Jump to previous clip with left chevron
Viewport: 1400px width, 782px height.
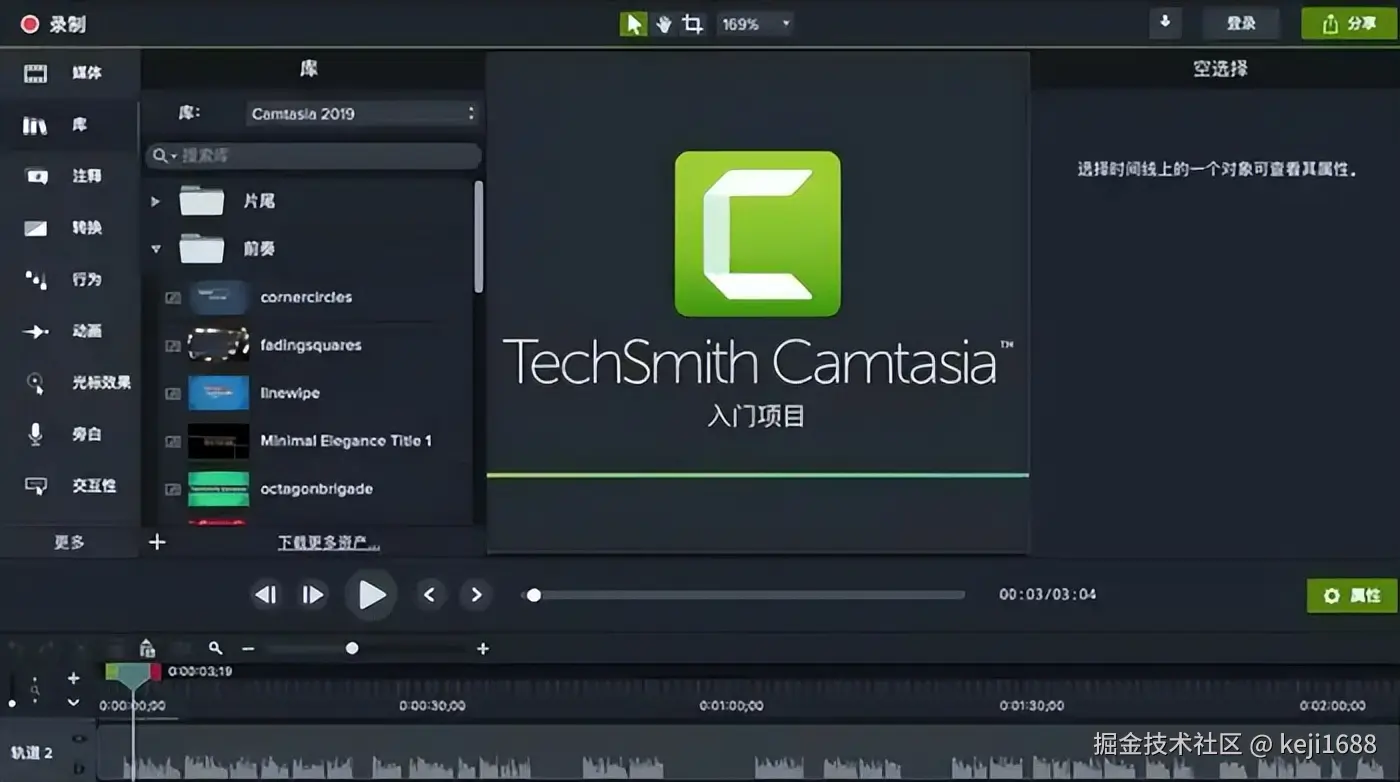click(x=429, y=595)
